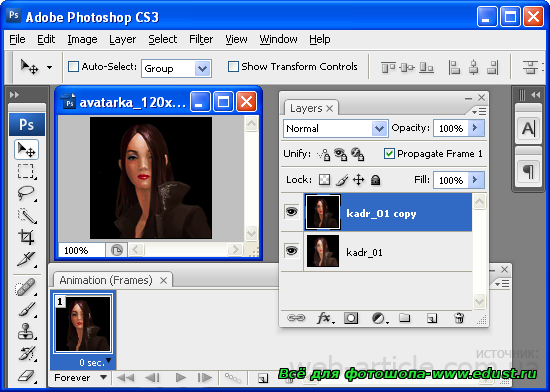Click the lock all padlock icon
The height and width of the screenshot is (392, 550).
(376, 180)
